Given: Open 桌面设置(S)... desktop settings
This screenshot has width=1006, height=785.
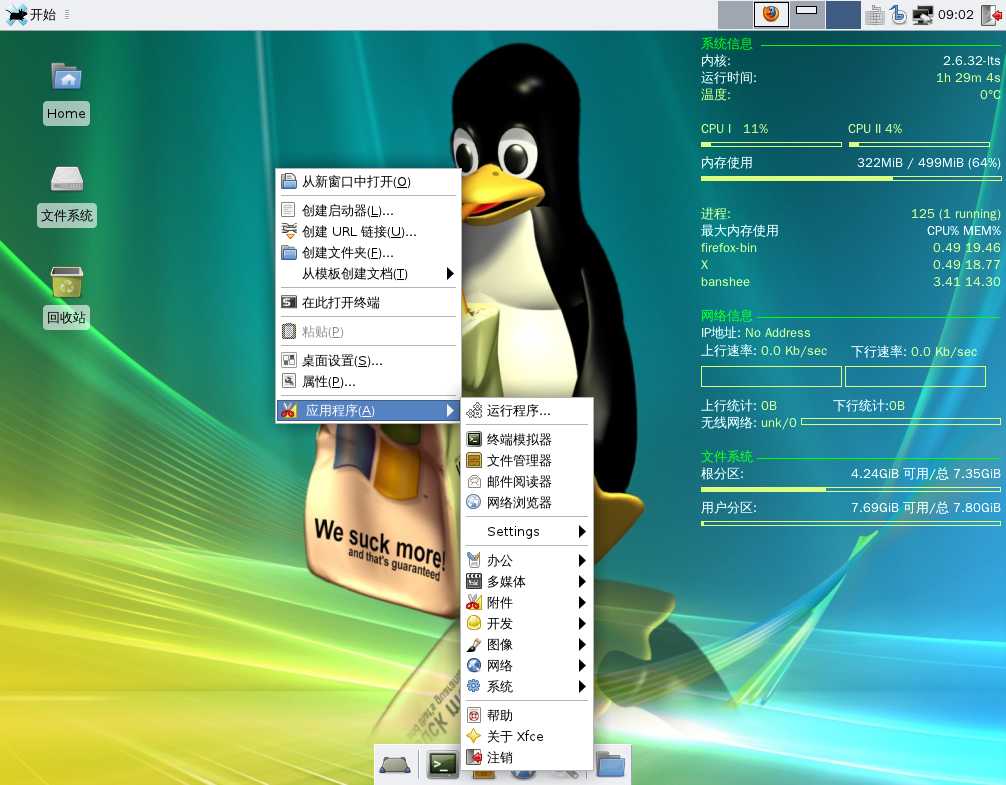Looking at the screenshot, I should tap(368, 360).
